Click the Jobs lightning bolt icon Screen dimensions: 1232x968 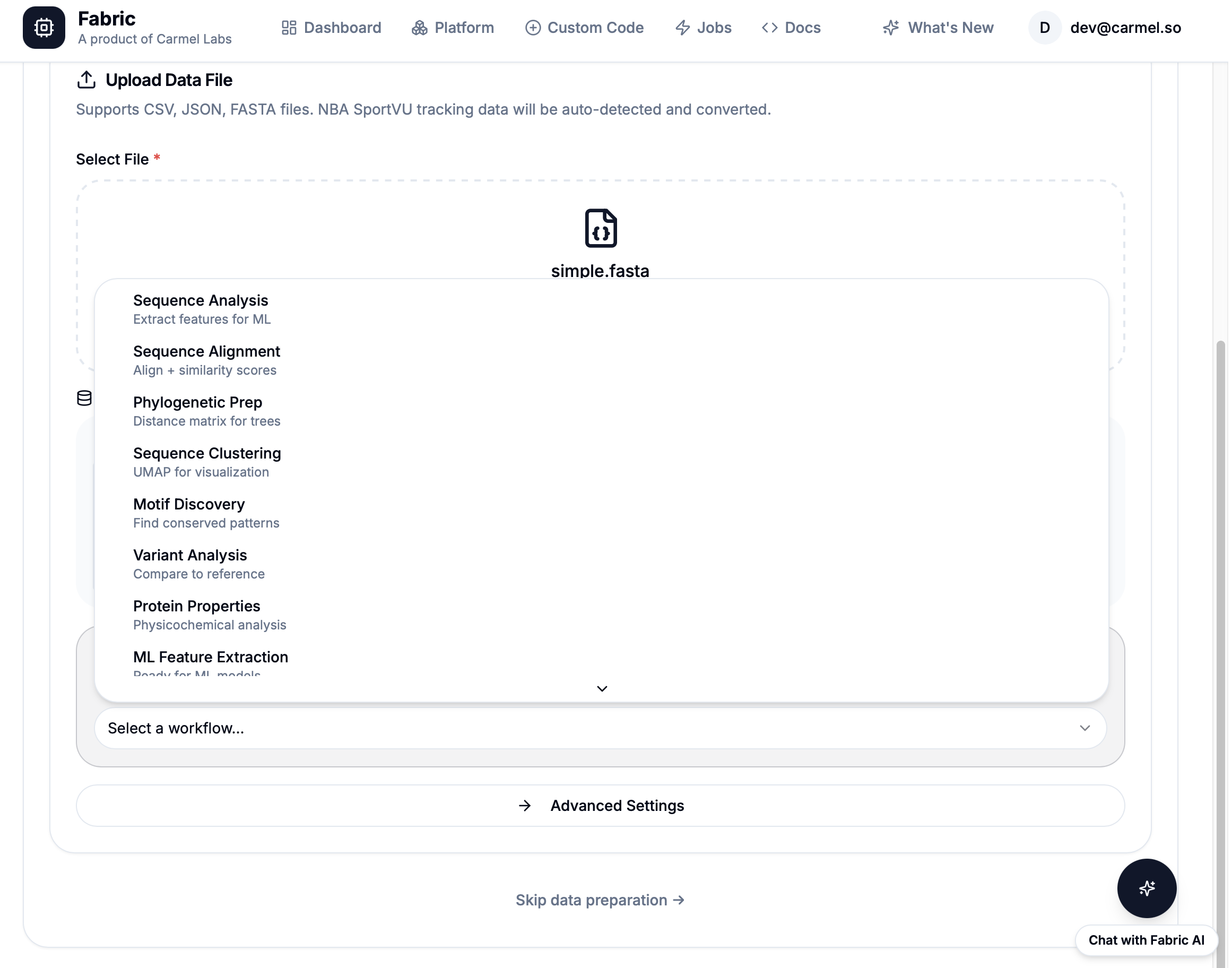[x=684, y=27]
